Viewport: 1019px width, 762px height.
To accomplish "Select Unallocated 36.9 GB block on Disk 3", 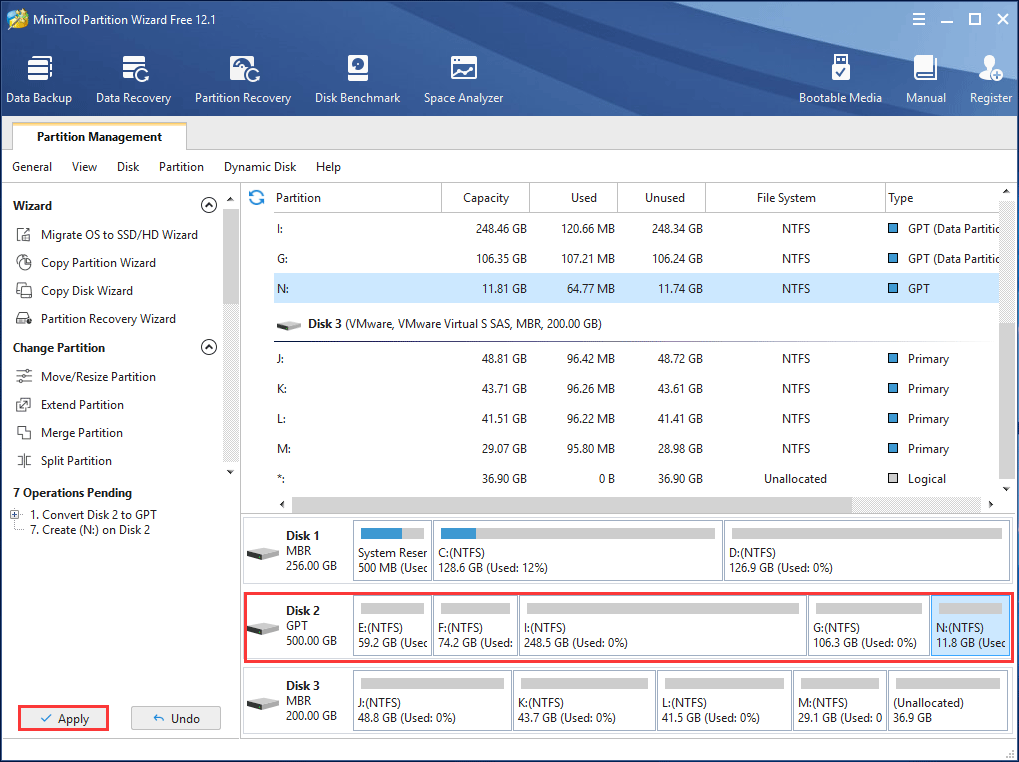I will (948, 700).
